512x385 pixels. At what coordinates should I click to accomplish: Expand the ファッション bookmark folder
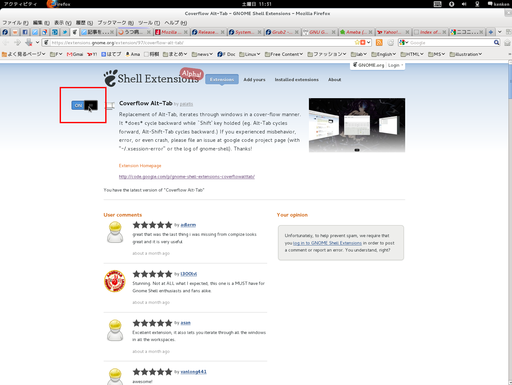pos(327,54)
